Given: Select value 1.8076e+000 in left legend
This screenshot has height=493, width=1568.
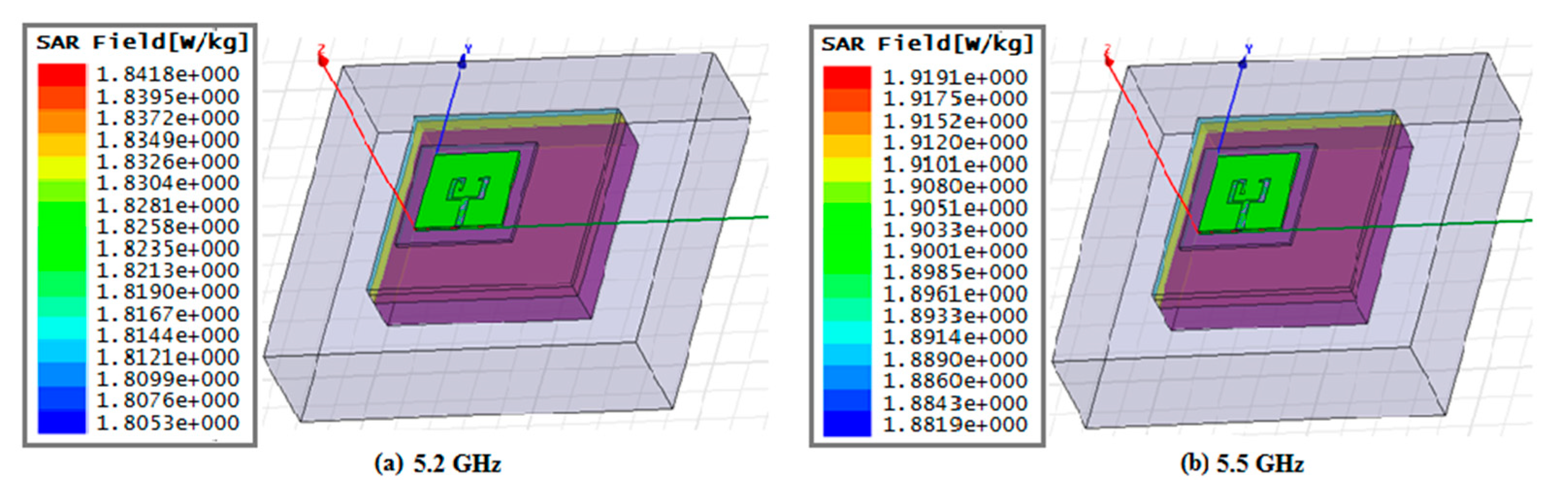Looking at the screenshot, I should tap(168, 400).
